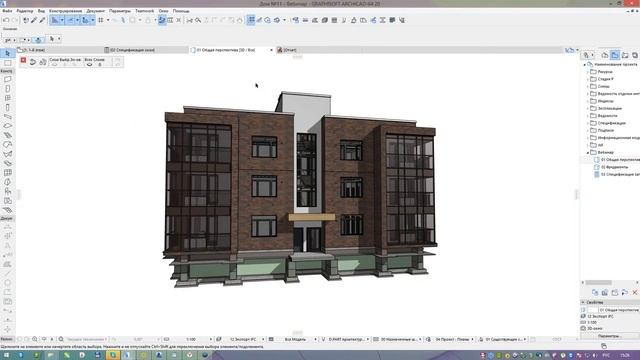Switch to the 1-й этаж tab
The height and width of the screenshot is (360, 640).
click(x=59, y=50)
